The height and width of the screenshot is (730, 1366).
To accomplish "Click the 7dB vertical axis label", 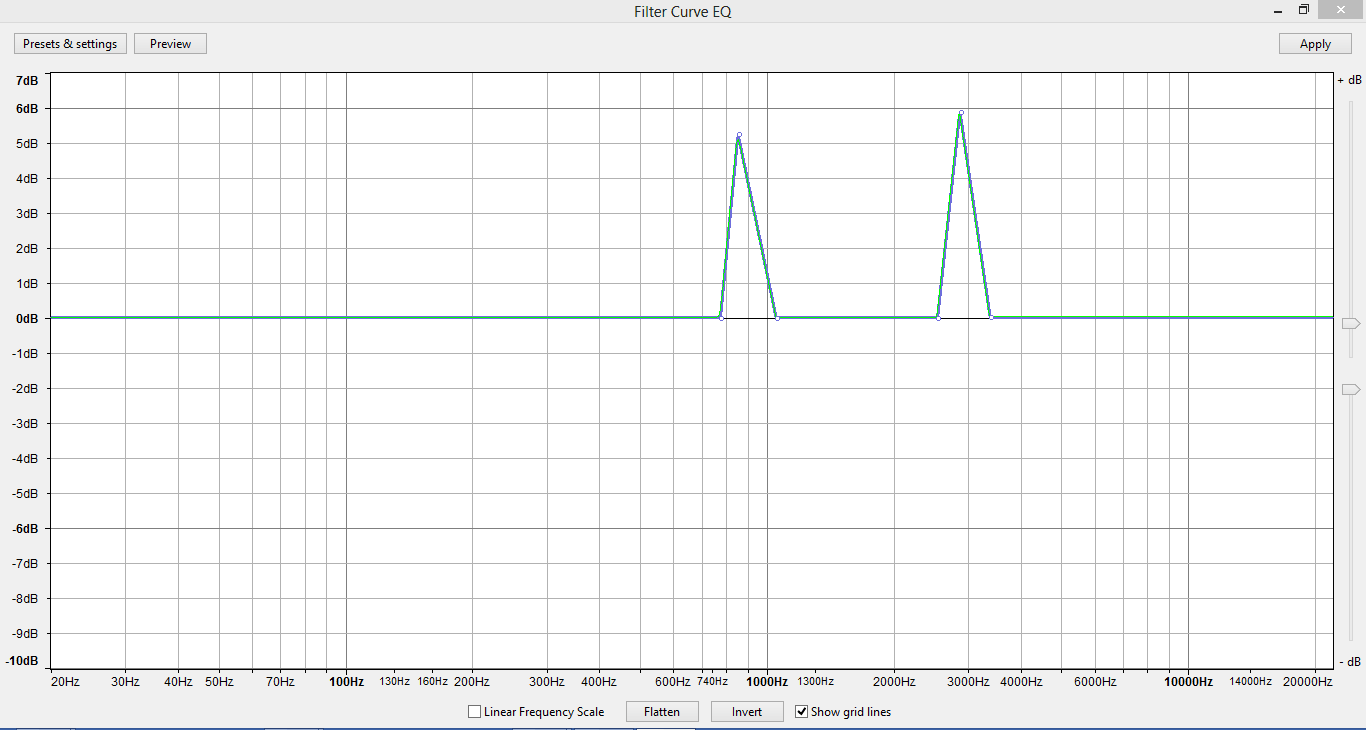I will (x=27, y=80).
